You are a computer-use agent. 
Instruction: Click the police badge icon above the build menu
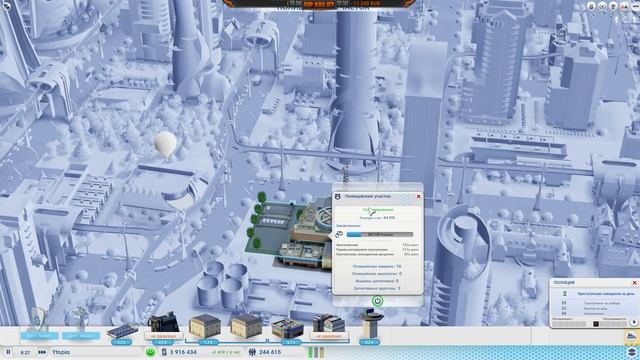coord(38,319)
